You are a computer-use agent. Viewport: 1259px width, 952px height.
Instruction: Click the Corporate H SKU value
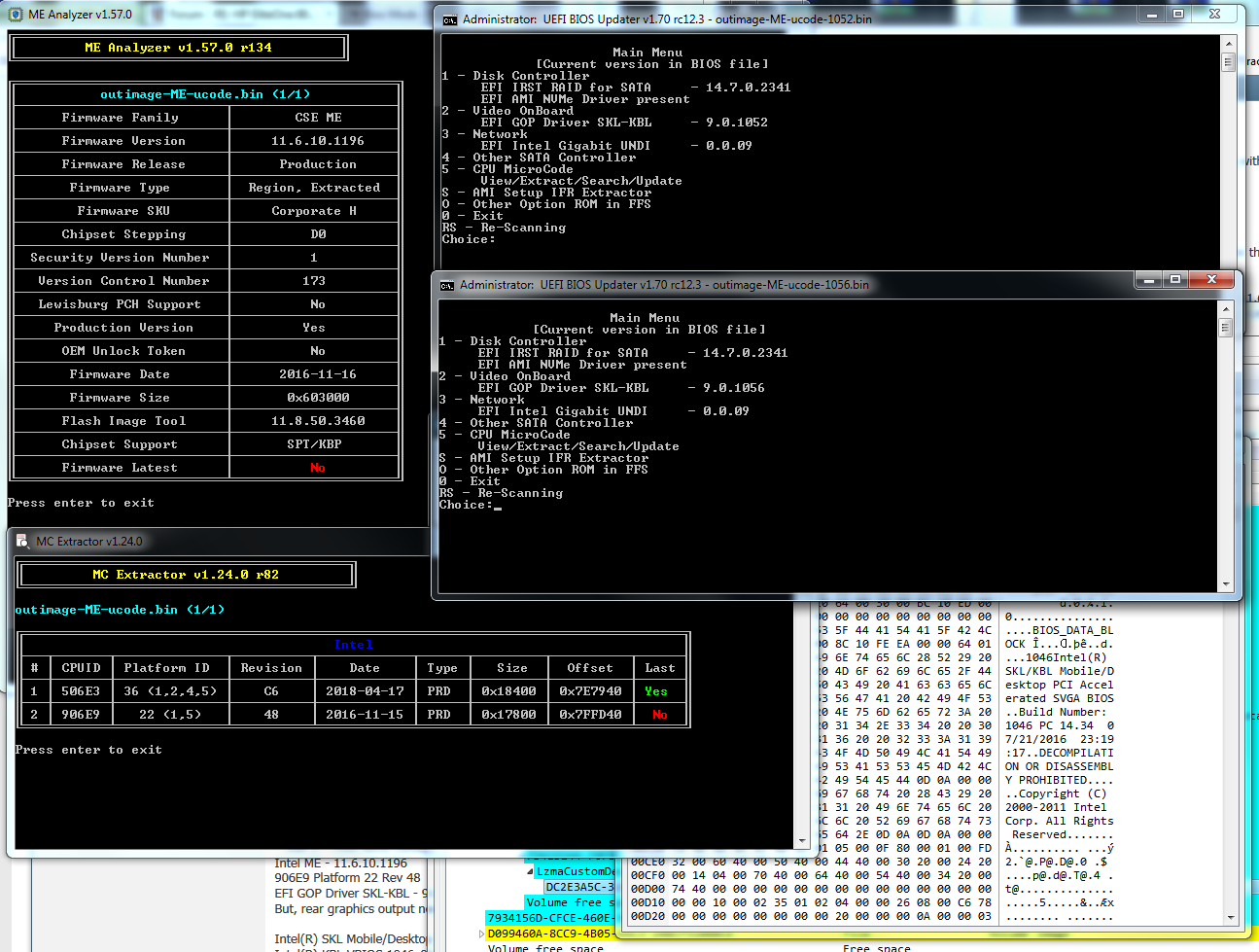314,211
